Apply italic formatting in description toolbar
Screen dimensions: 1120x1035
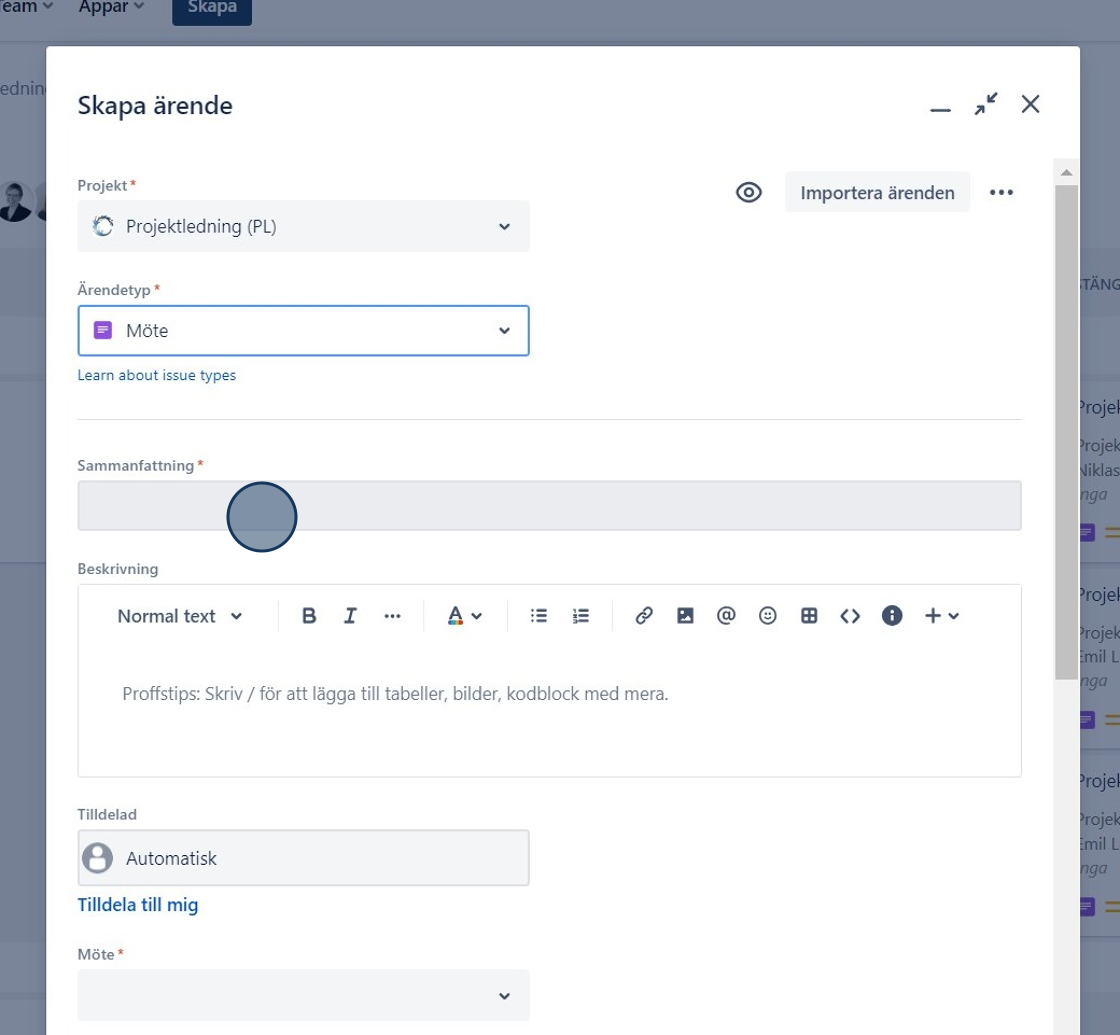point(350,616)
